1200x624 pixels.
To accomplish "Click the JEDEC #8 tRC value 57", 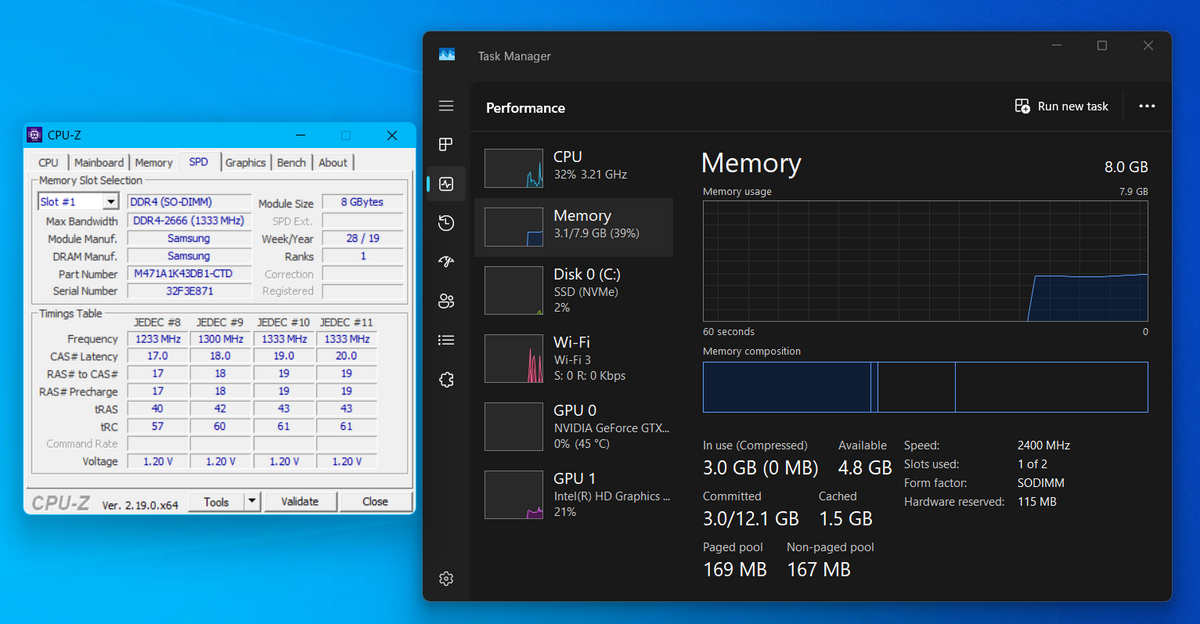I will tap(157, 427).
